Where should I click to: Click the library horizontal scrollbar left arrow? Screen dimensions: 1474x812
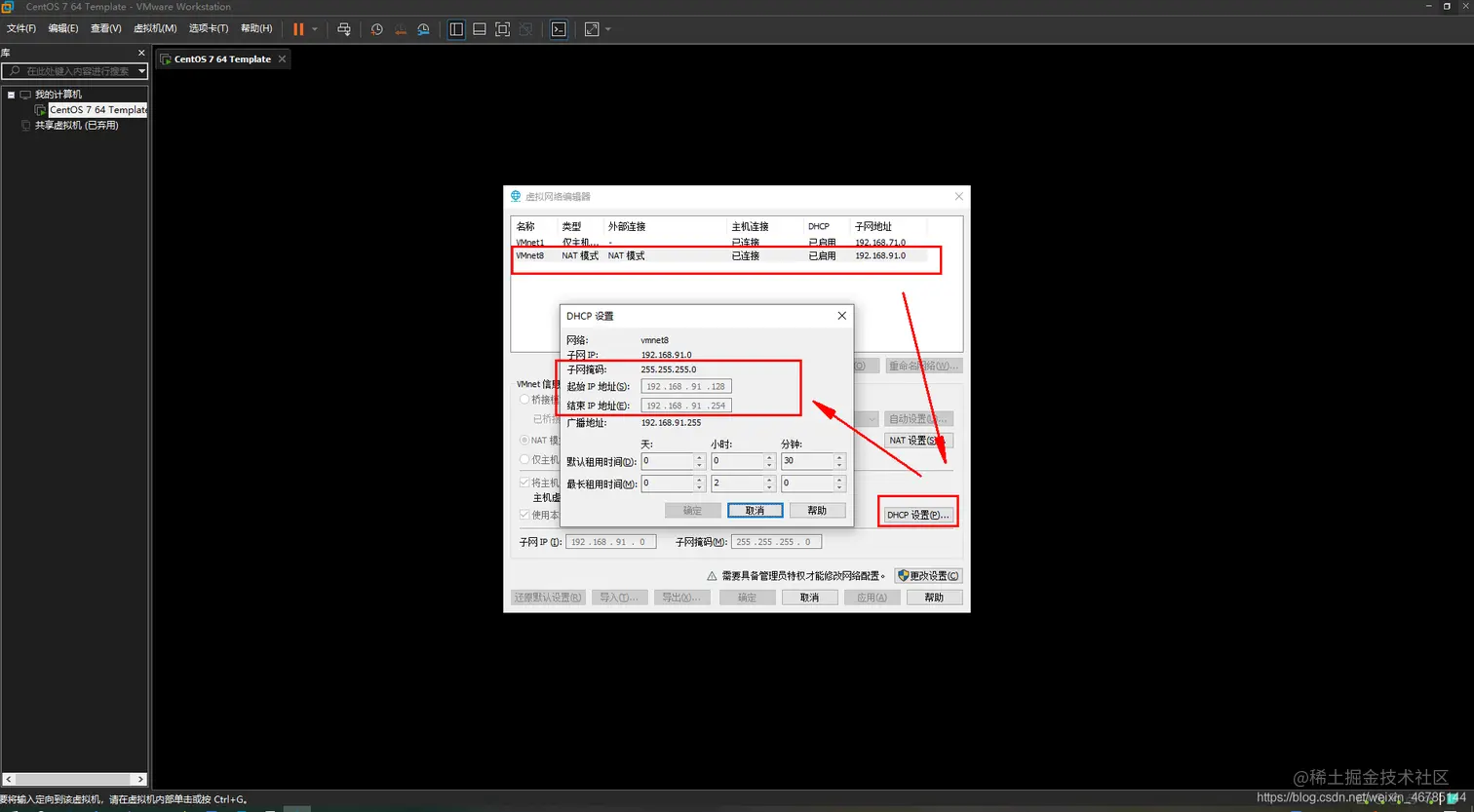point(8,780)
